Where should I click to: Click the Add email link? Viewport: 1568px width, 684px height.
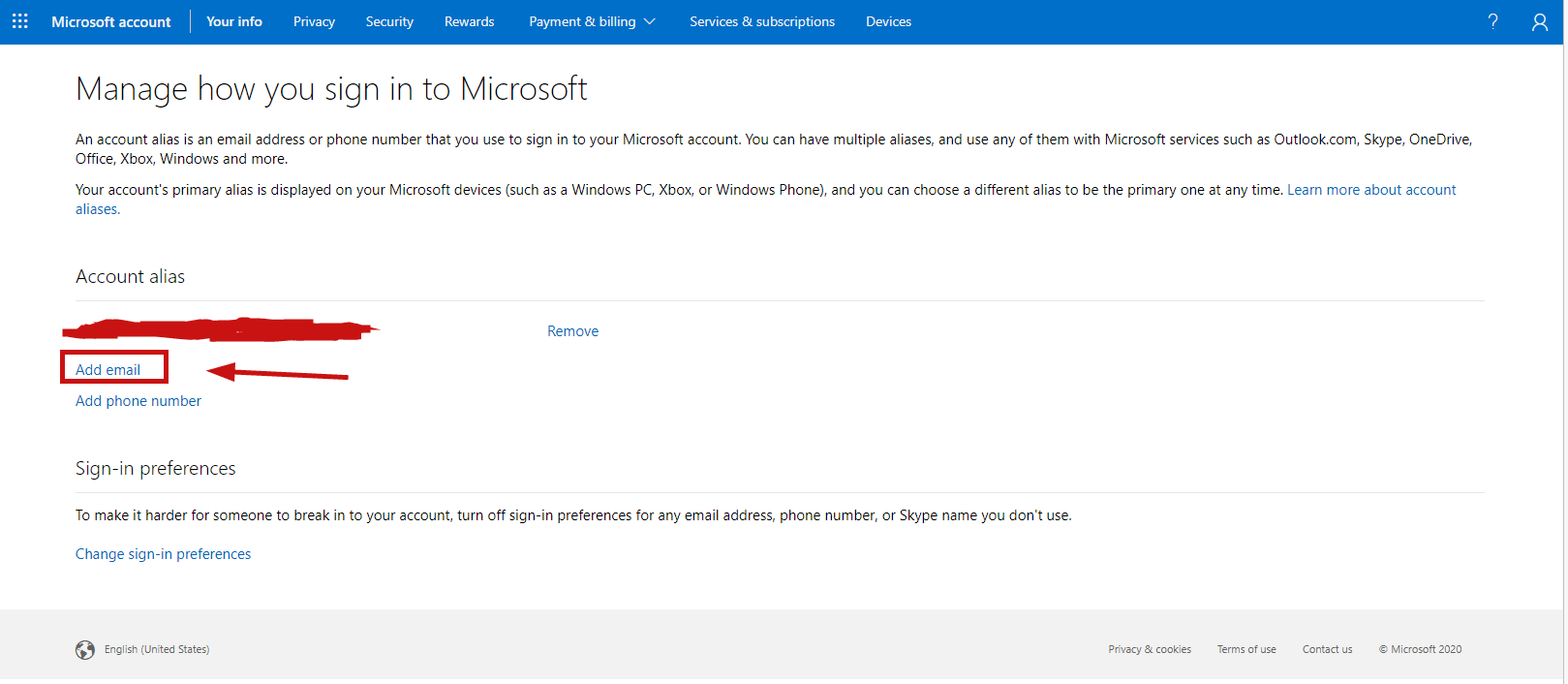pyautogui.click(x=108, y=370)
